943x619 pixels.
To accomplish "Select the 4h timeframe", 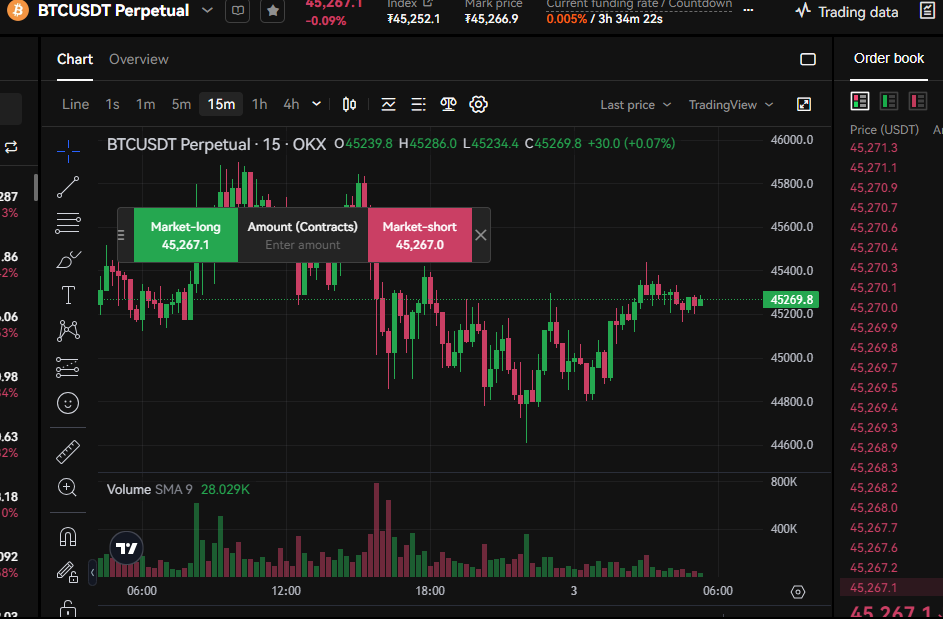I will 291,104.
